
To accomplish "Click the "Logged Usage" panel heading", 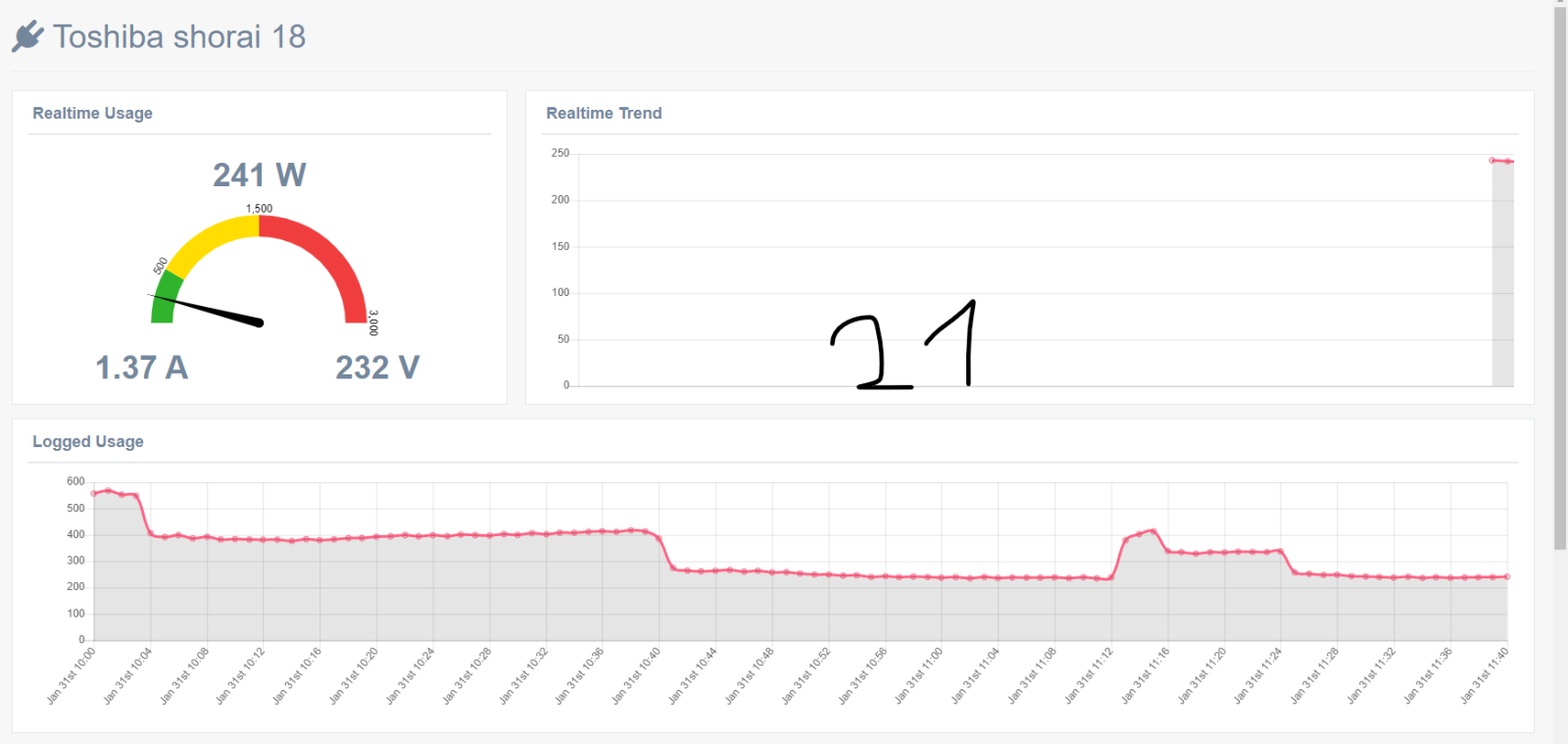I will 88,442.
